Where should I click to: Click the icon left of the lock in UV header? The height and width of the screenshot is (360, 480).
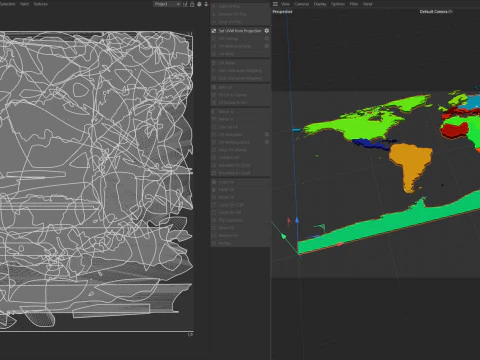[x=185, y=4]
